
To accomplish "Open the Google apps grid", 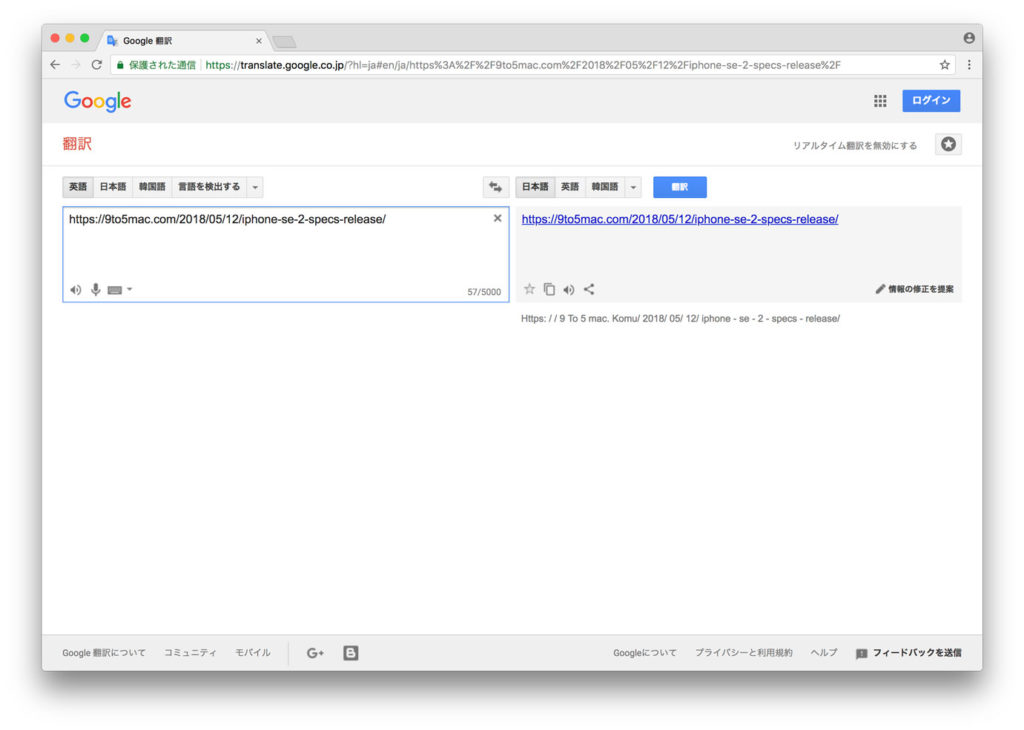I will coord(880,101).
